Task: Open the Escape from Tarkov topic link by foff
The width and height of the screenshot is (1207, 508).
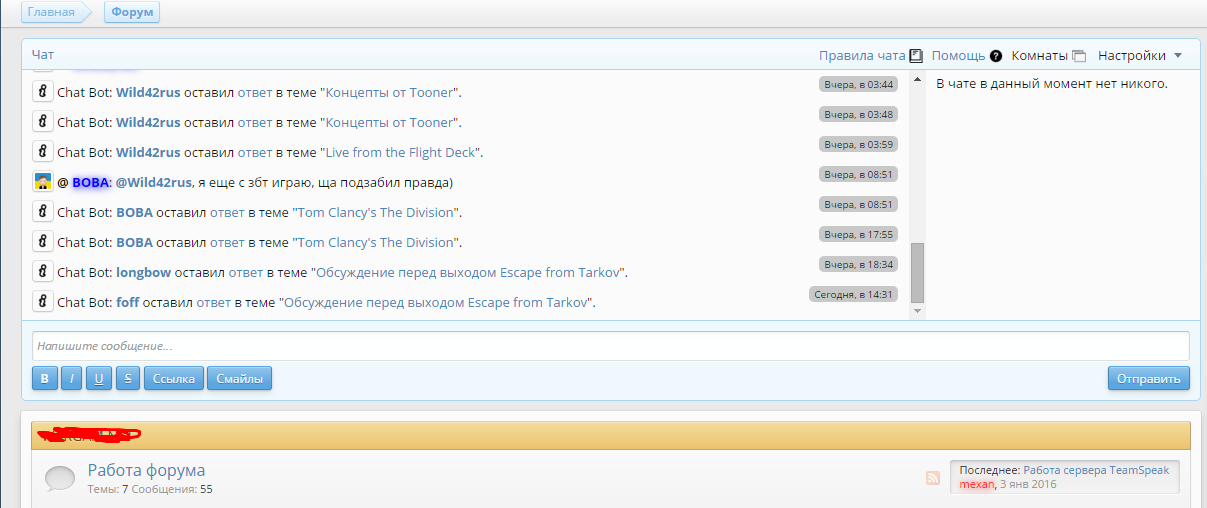Action: (x=438, y=302)
